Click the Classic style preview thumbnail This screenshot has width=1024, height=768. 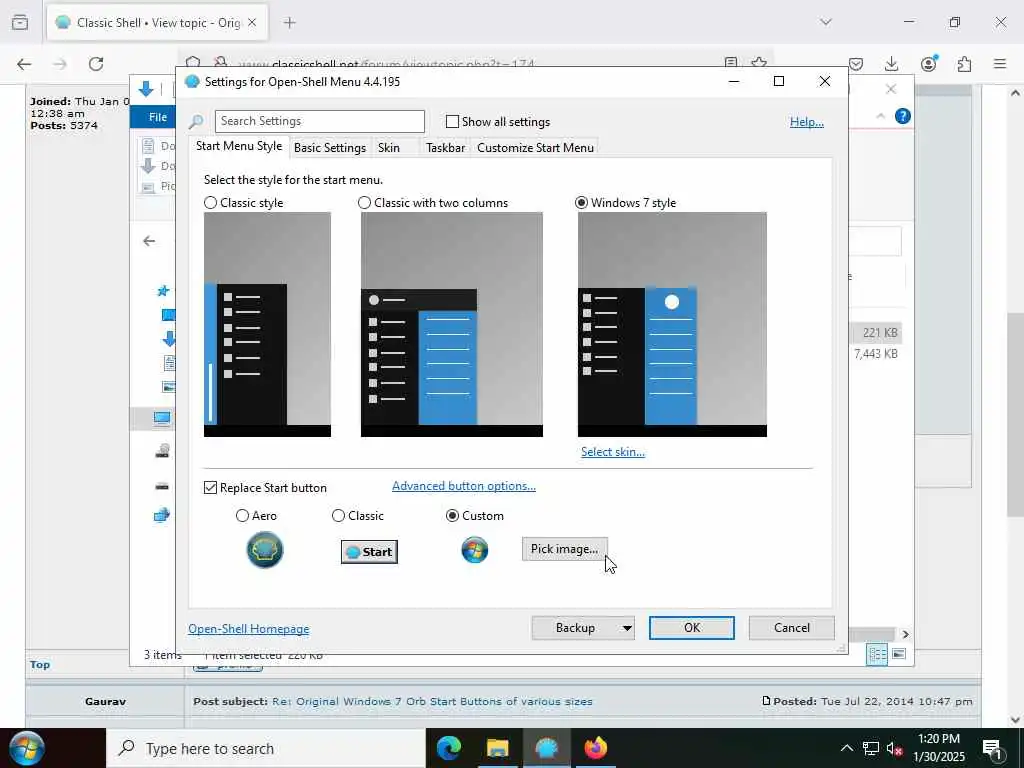(267, 325)
